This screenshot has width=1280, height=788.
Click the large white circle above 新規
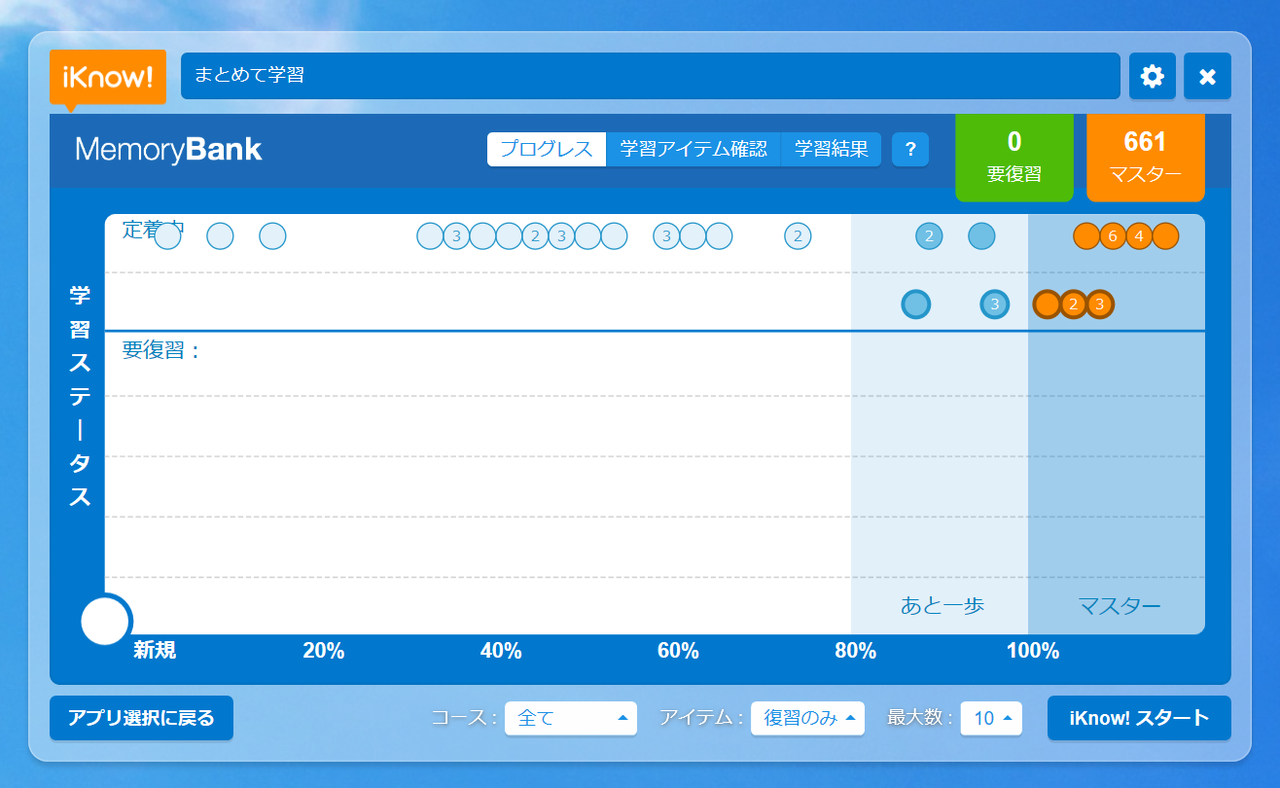[105, 621]
